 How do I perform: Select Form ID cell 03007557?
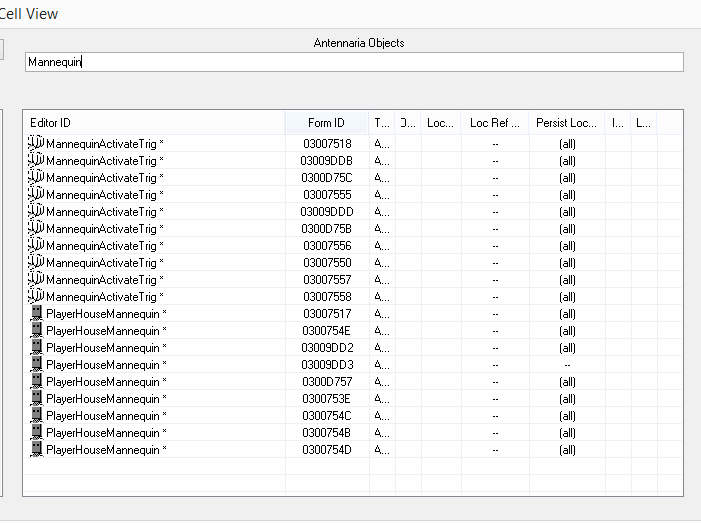327,280
